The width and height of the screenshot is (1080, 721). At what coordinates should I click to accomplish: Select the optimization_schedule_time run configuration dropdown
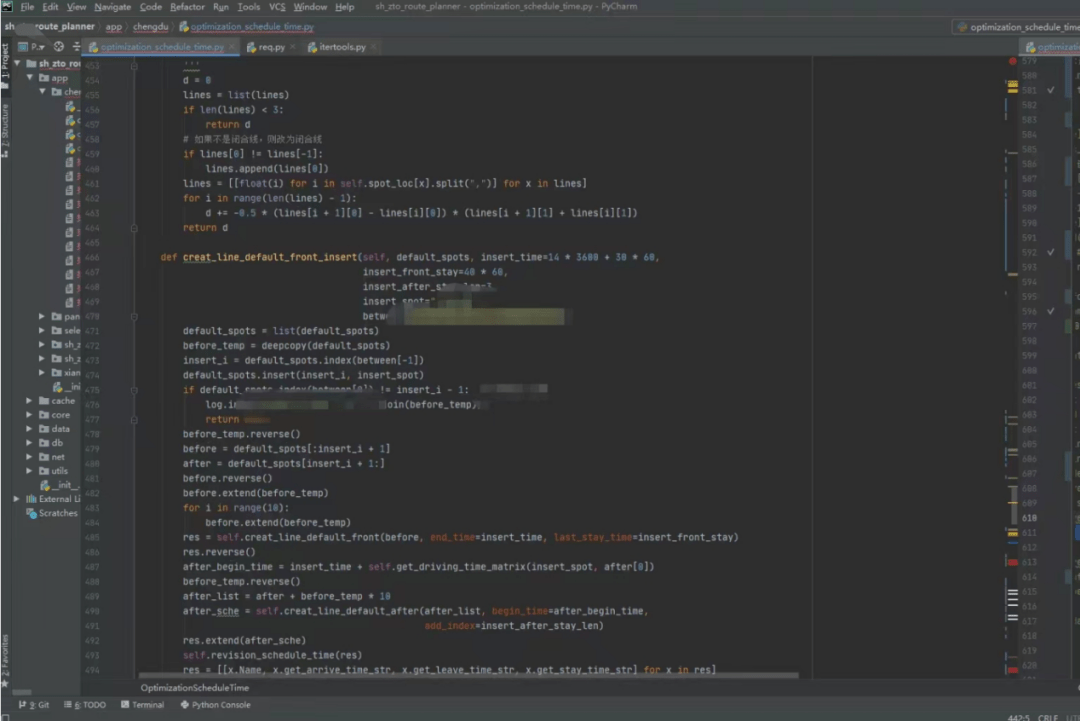click(1018, 27)
